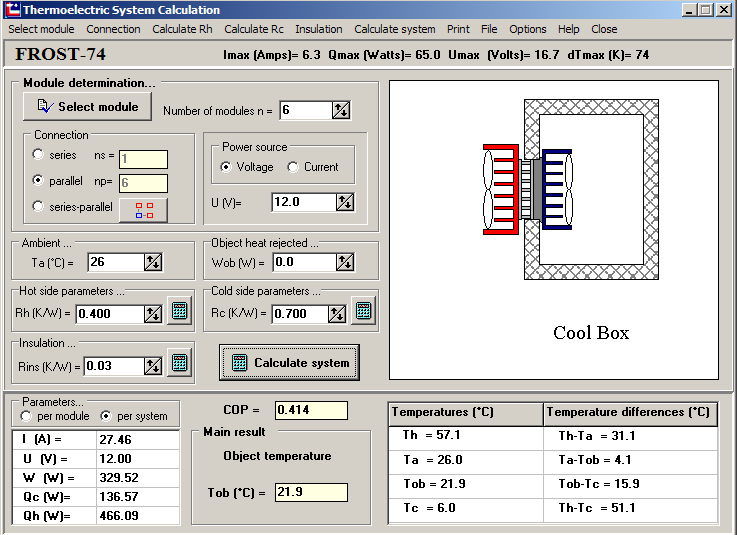Screen dimensions: 737x535
Task: Click the Rh (K/W) input field
Action: coord(108,314)
